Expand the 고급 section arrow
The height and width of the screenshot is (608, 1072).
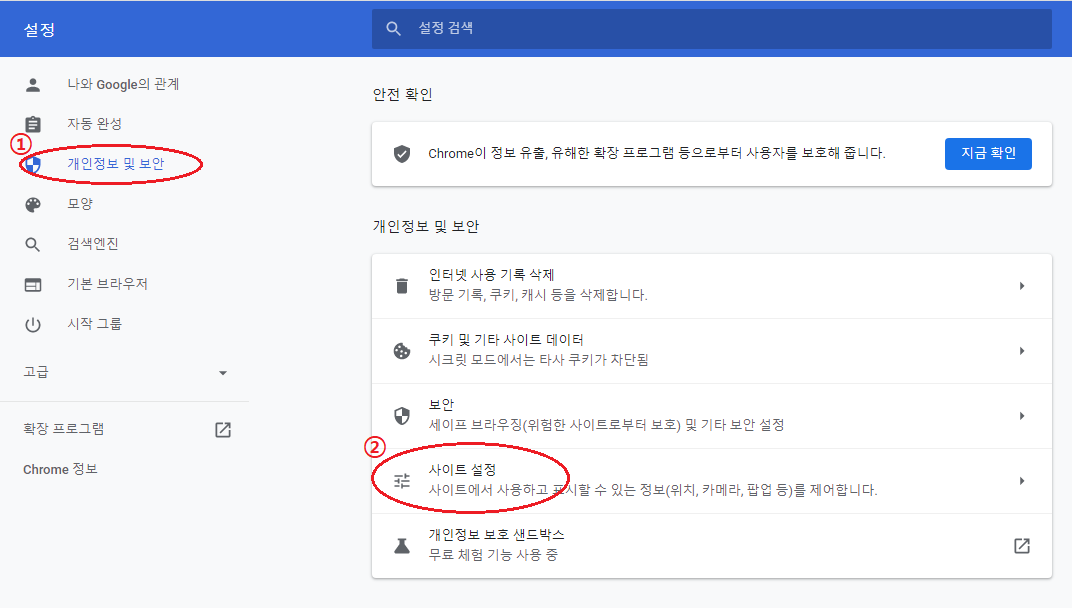tap(223, 373)
